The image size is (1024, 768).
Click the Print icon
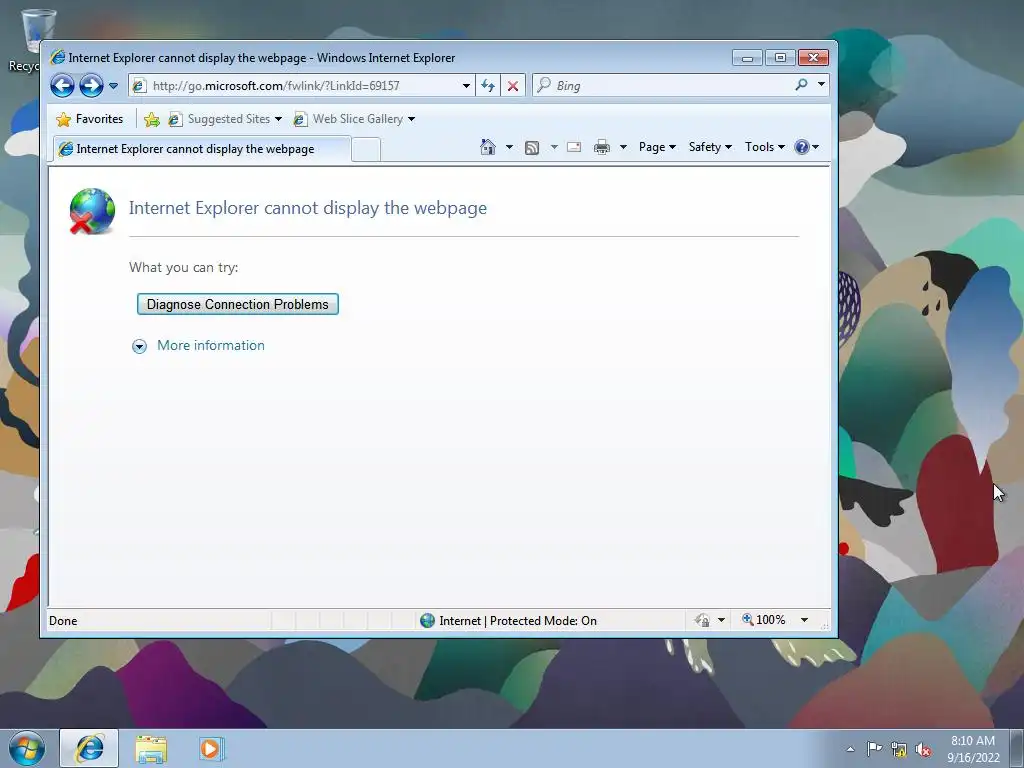click(601, 147)
